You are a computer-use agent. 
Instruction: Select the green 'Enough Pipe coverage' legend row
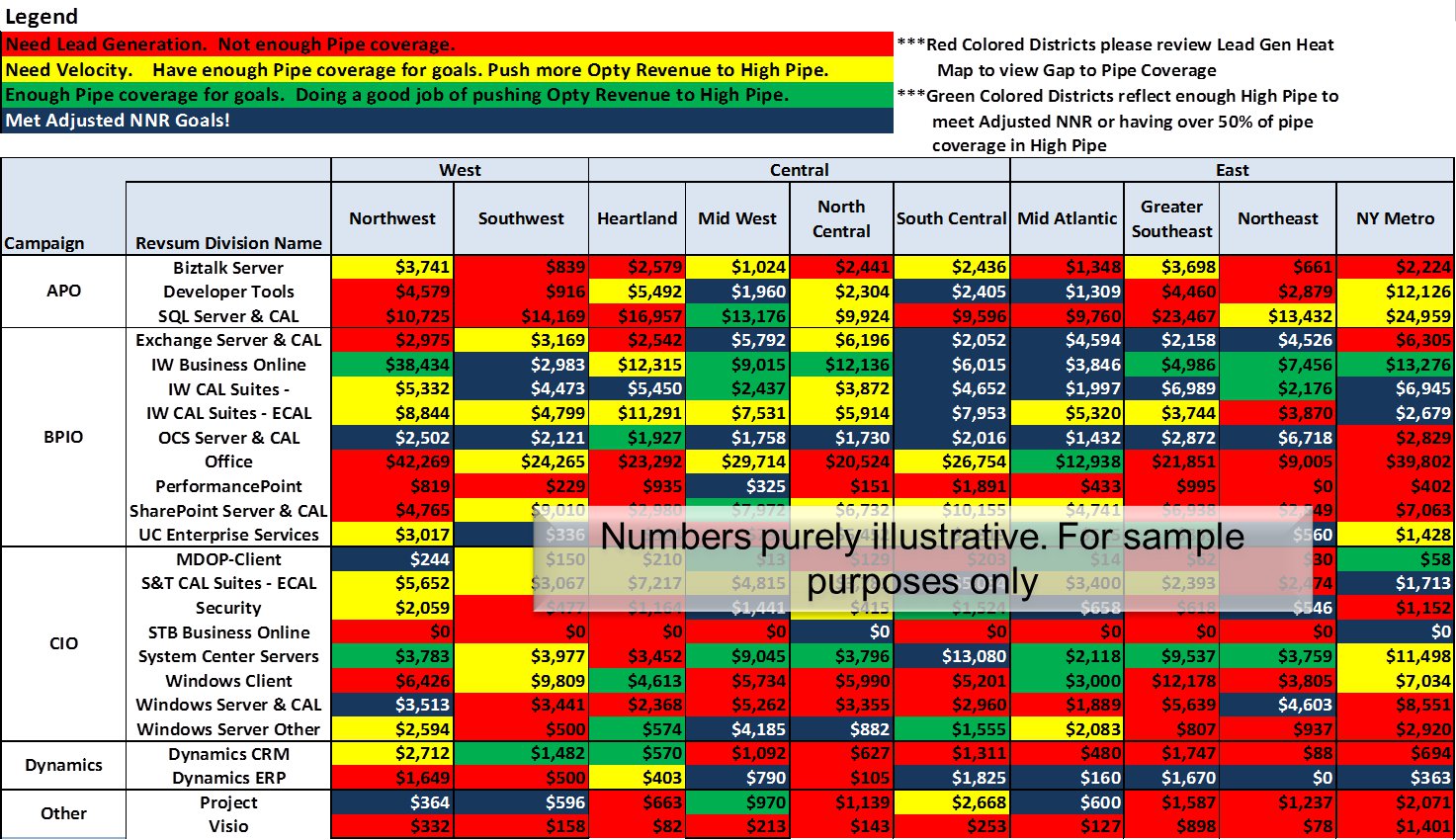(447, 95)
